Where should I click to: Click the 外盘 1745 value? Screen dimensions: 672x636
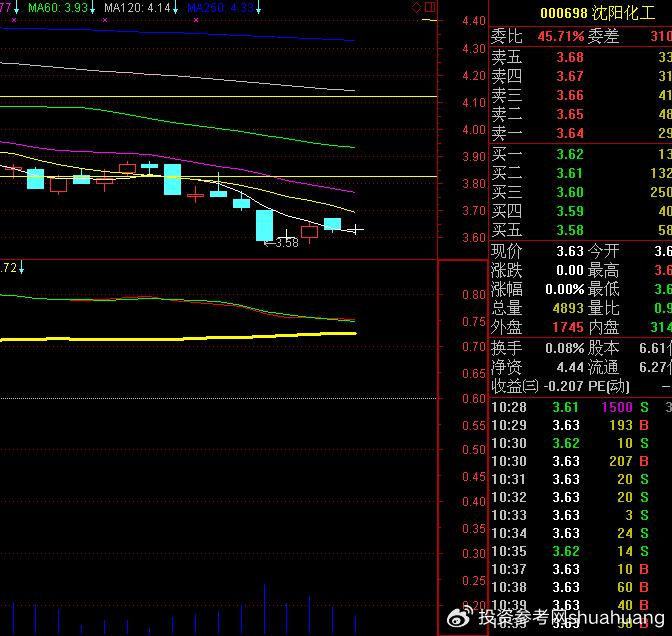(568, 327)
